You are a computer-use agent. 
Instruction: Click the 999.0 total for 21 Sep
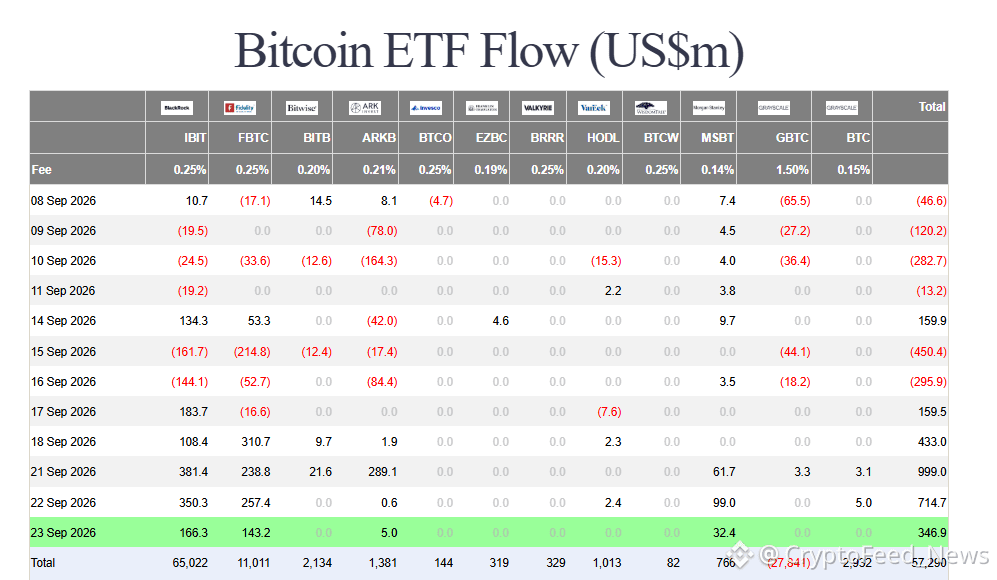(932, 472)
